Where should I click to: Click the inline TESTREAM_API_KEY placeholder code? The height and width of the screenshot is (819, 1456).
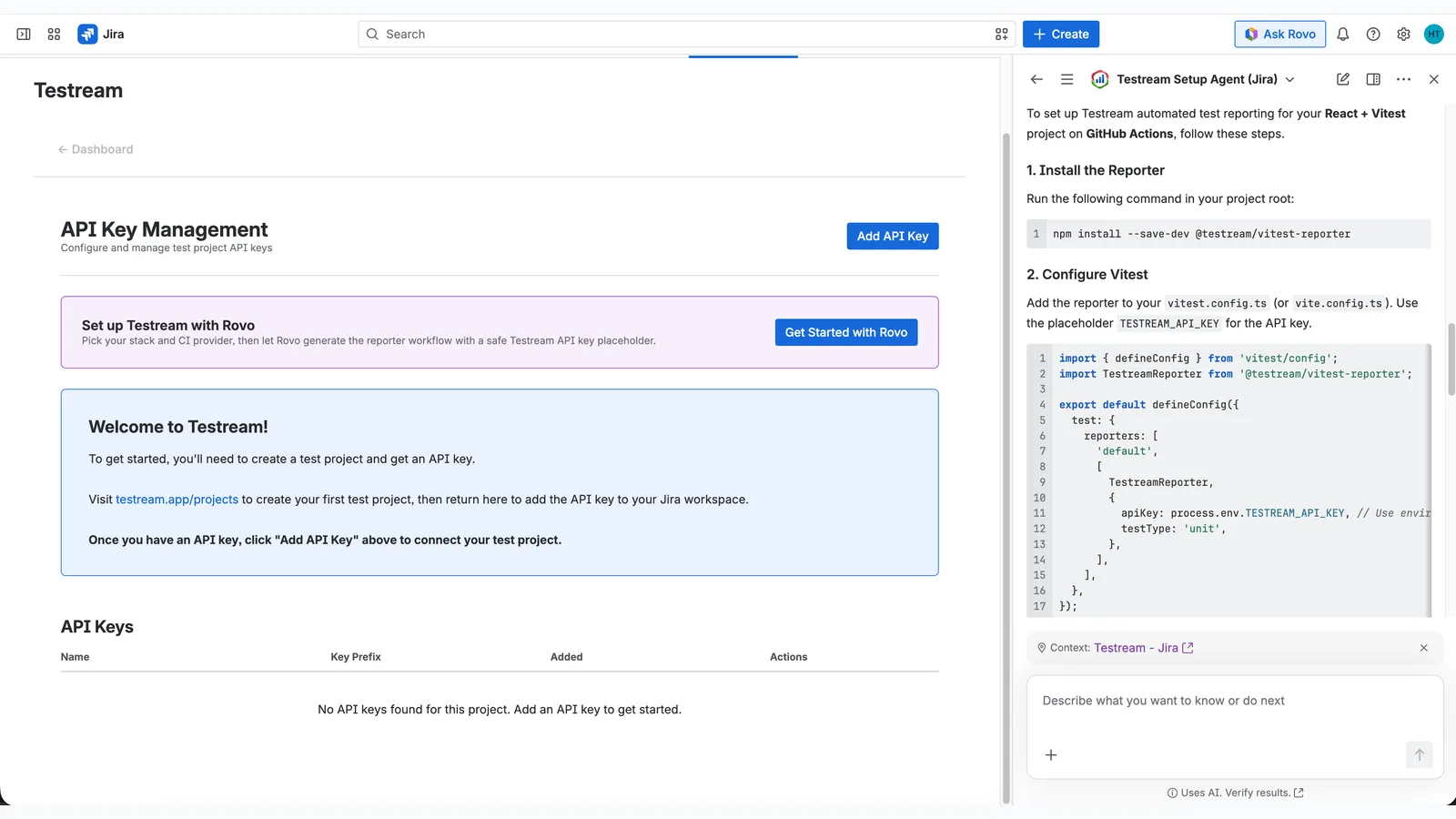tap(1169, 324)
